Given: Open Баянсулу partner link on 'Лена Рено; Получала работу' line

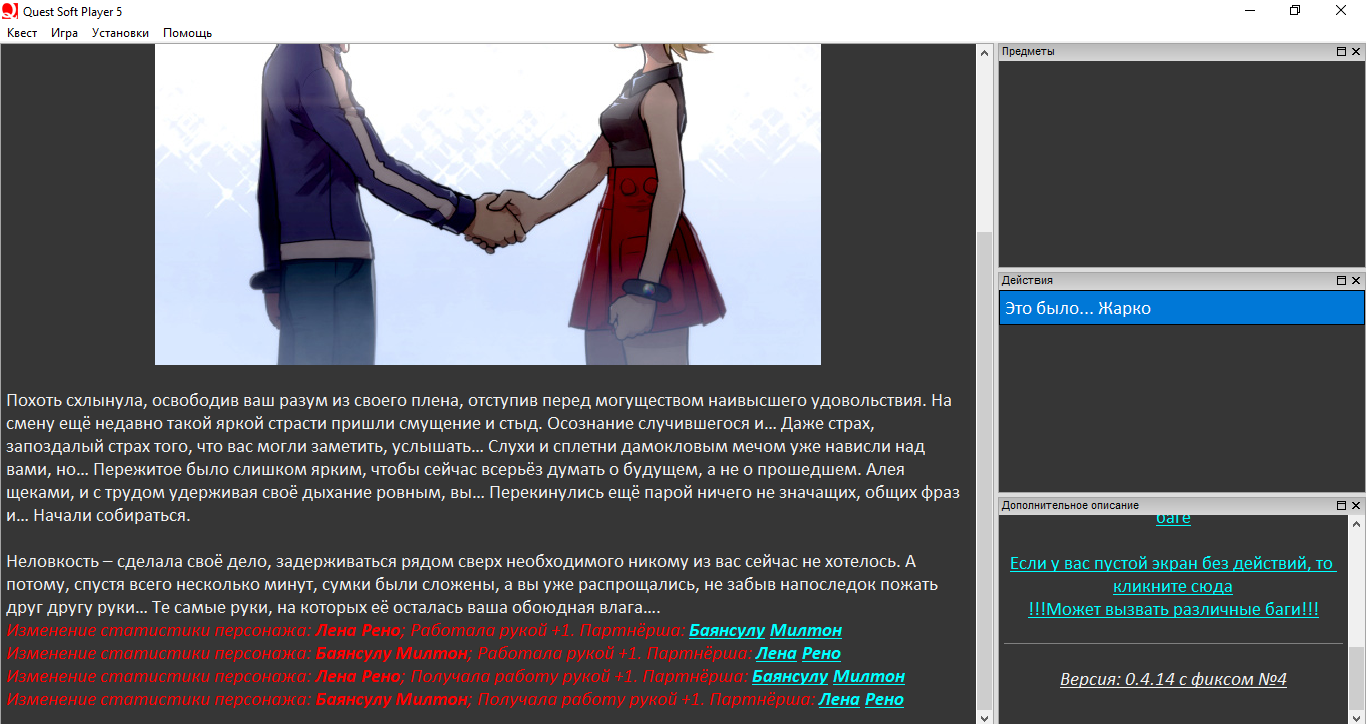Looking at the screenshot, I should [790, 677].
